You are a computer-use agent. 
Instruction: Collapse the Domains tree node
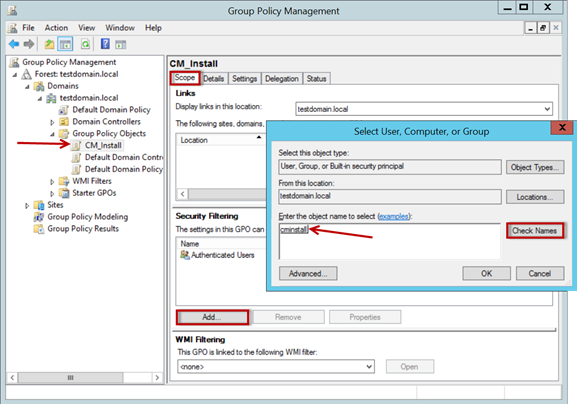pos(27,87)
